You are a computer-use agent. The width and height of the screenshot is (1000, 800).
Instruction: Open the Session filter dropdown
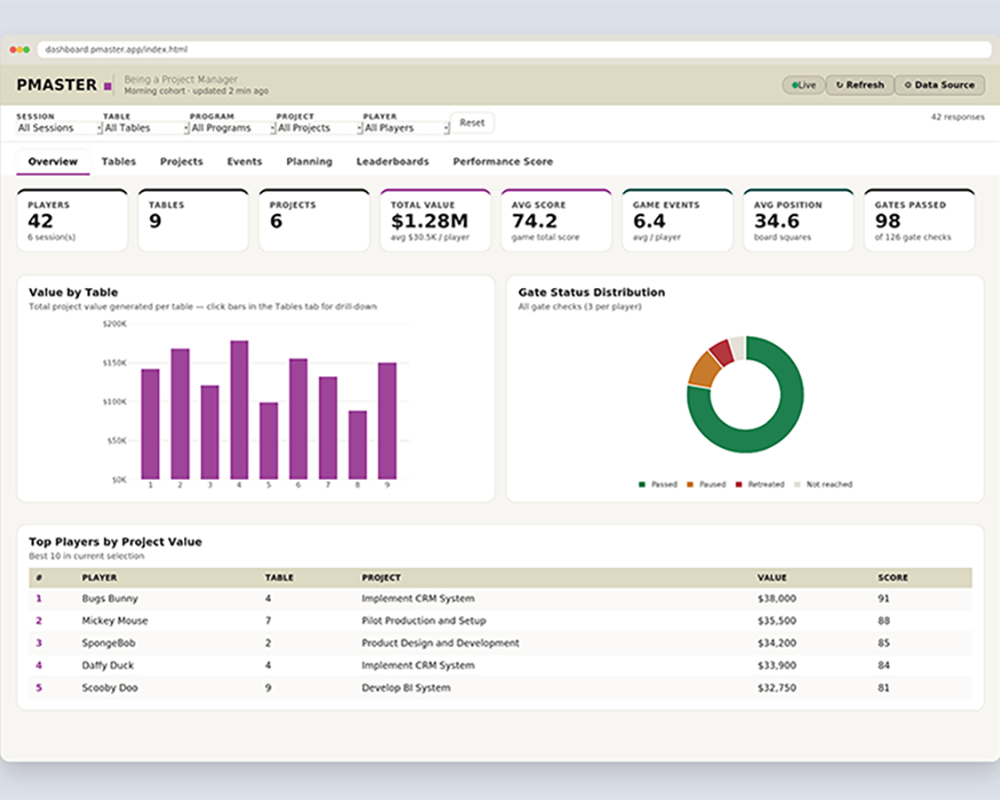(x=59, y=128)
